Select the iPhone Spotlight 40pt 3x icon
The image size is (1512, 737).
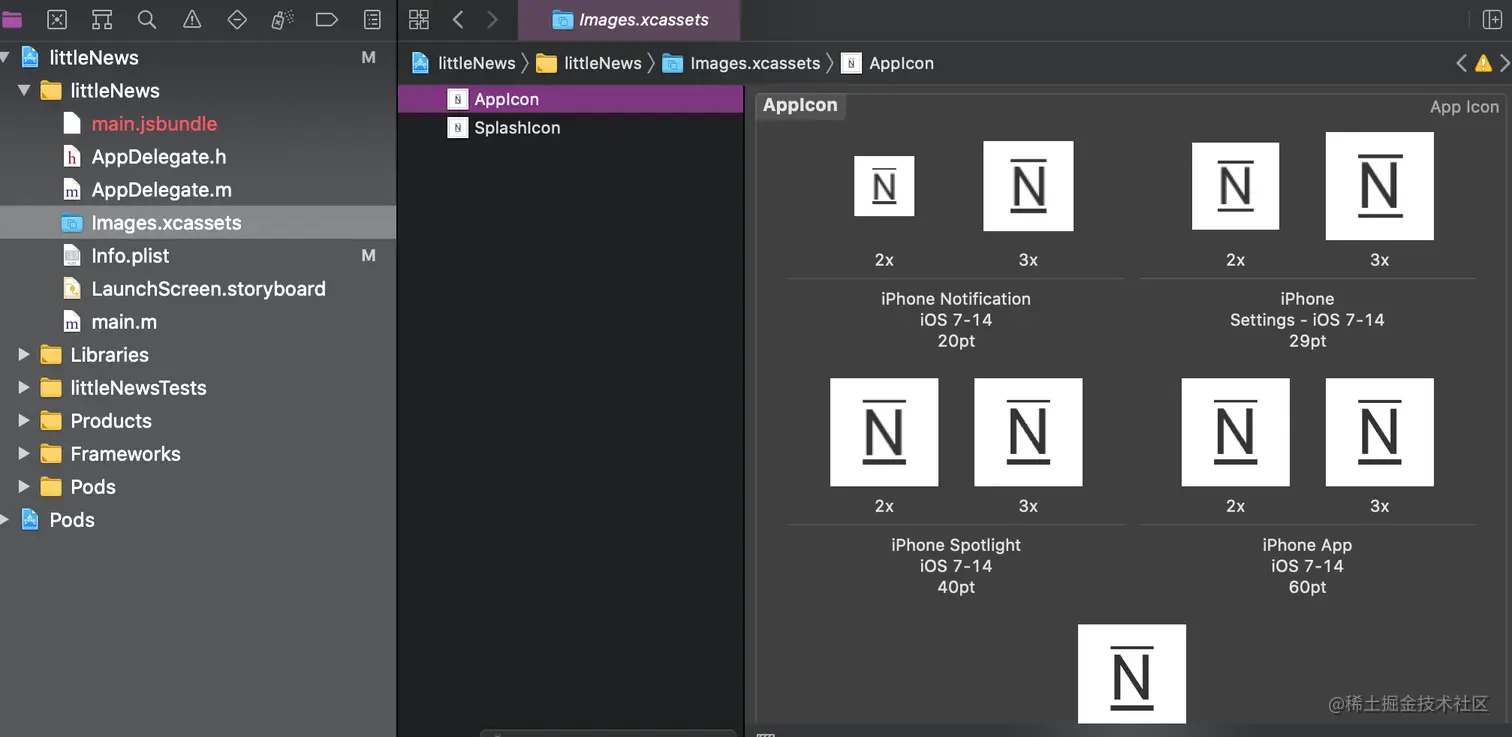pos(1028,432)
